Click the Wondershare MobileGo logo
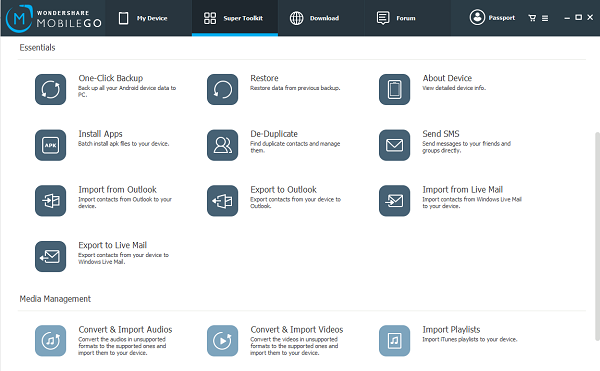Screen dimensions: 600x371 tap(54, 18)
